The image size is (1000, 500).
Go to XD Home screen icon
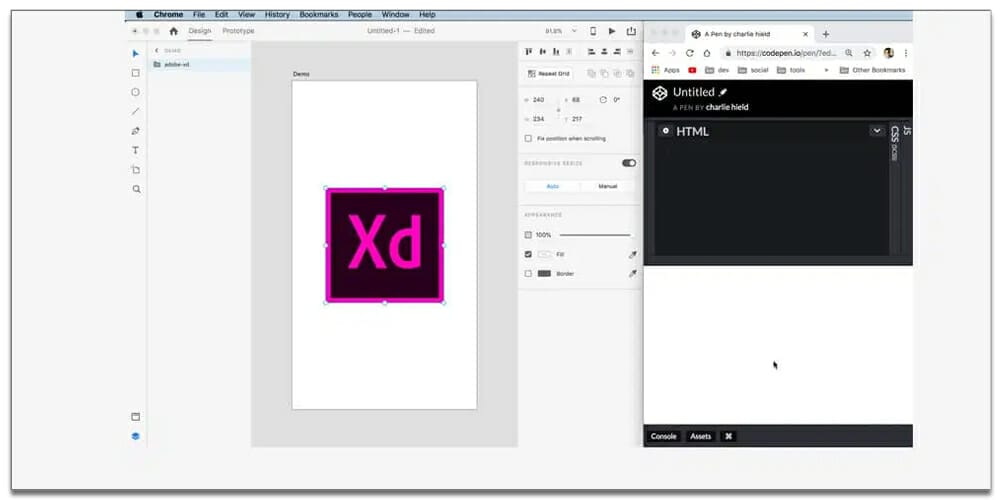pyautogui.click(x=173, y=31)
